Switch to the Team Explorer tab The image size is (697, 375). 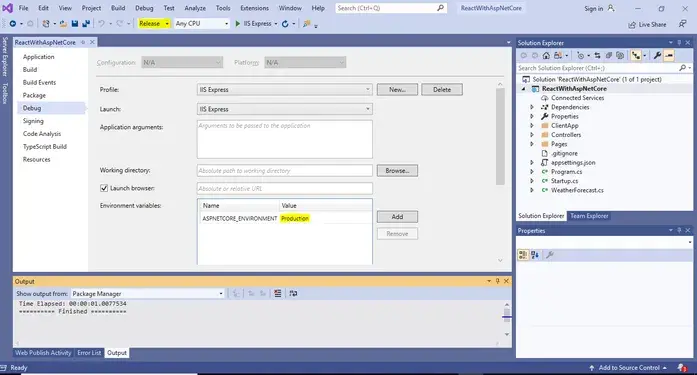tap(589, 216)
